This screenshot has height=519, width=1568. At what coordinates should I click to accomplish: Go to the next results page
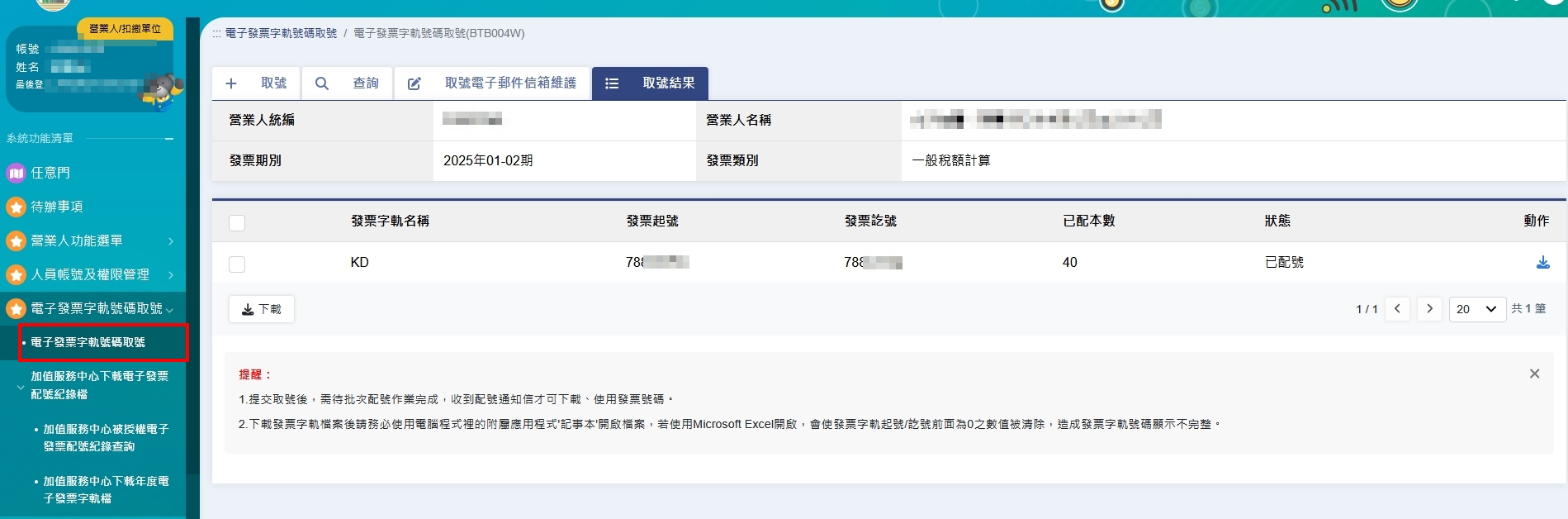(x=1429, y=309)
